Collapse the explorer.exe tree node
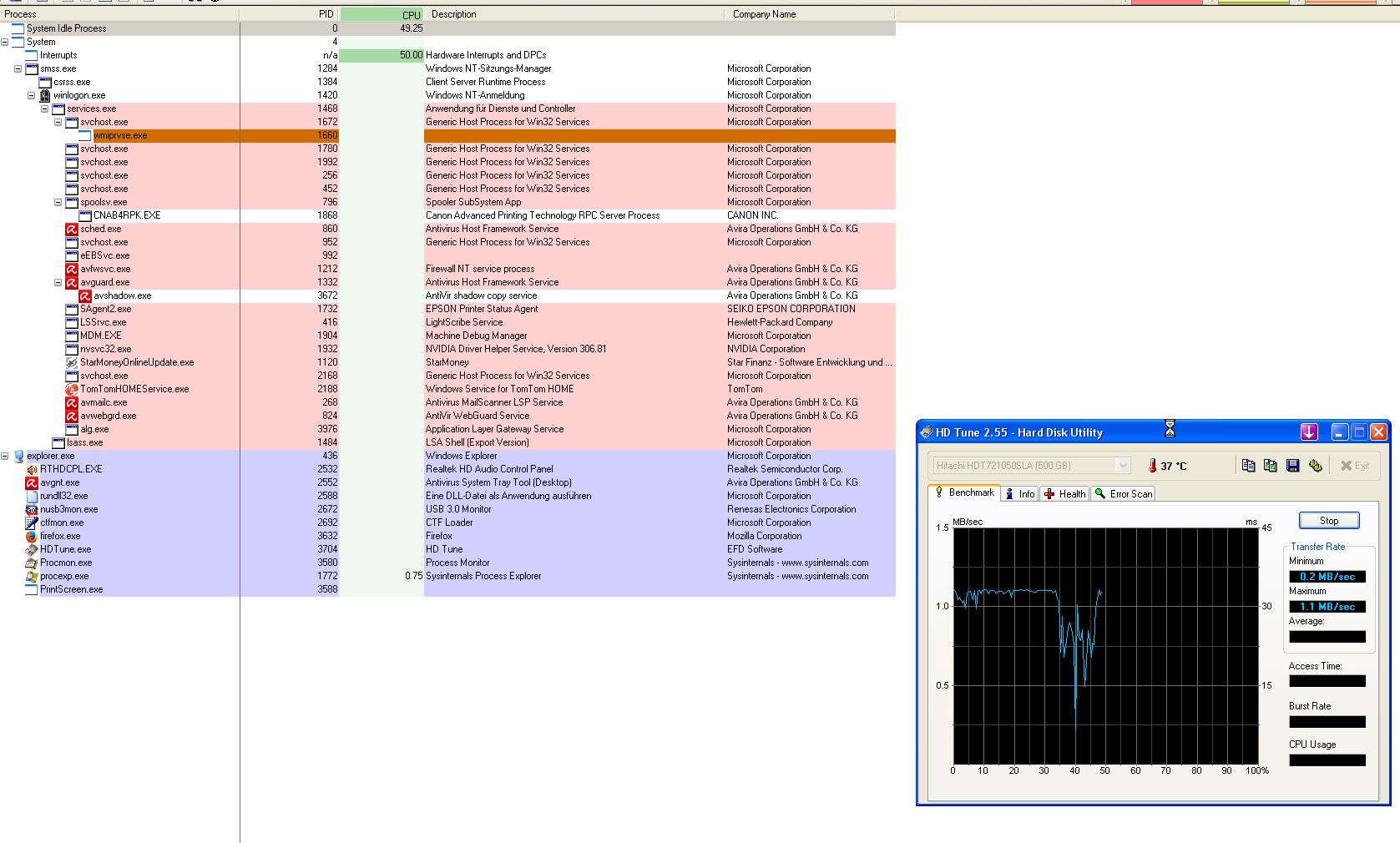Viewport: 1400px width, 843px height. 5,456
